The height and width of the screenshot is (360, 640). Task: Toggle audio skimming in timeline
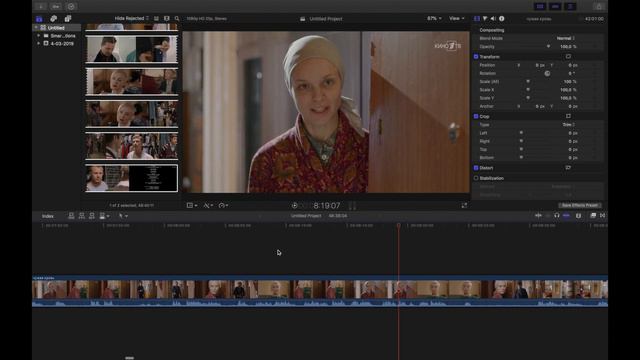(548, 216)
